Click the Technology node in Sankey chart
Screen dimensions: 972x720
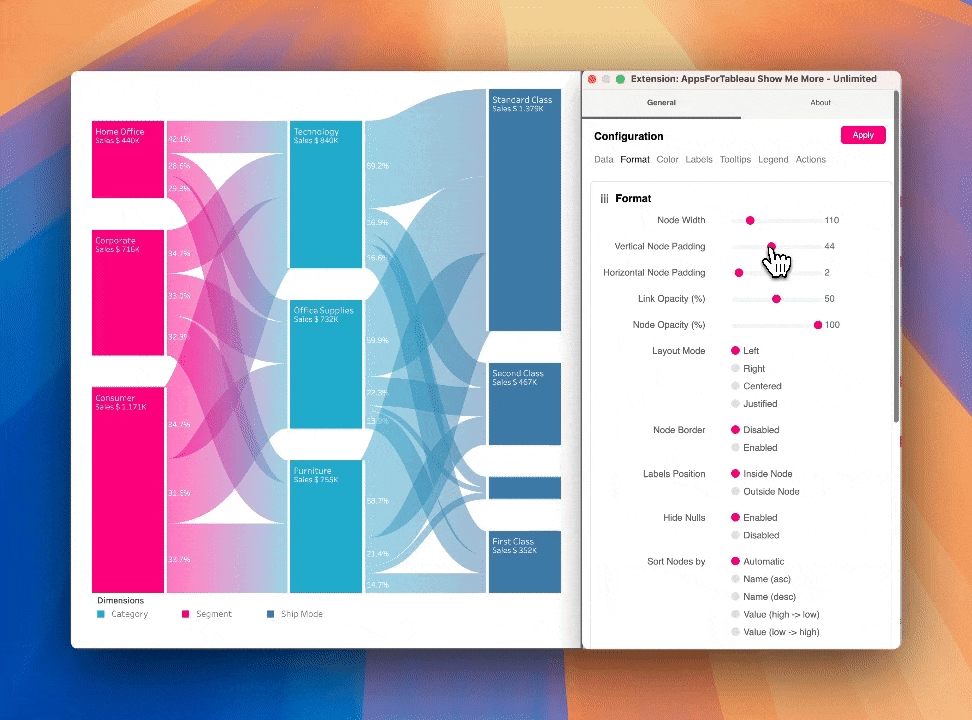[x=325, y=195]
